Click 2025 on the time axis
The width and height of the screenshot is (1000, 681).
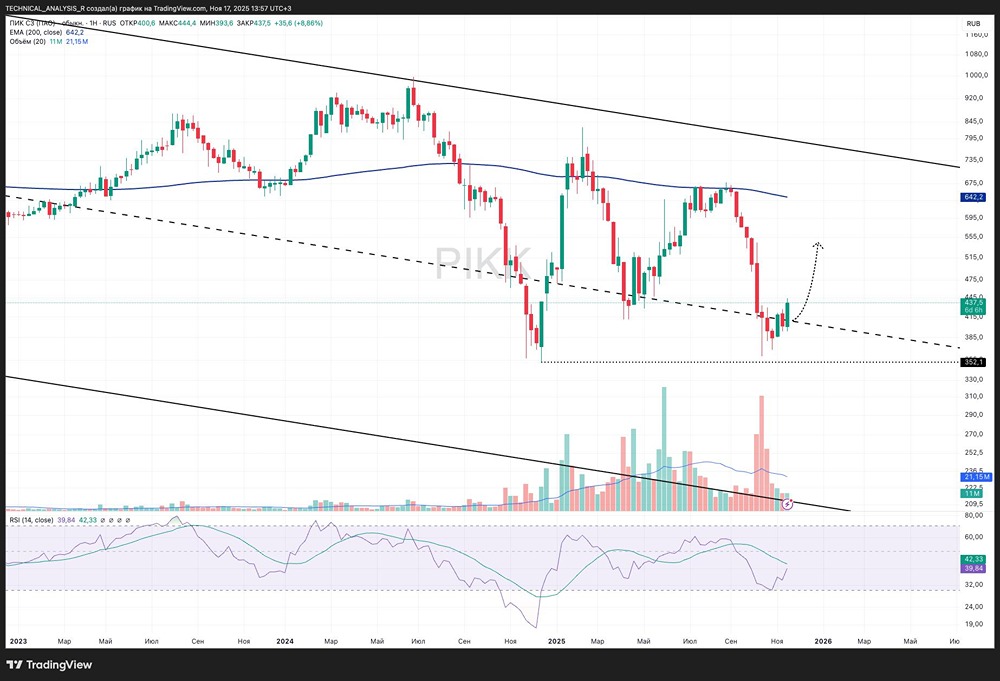557,641
